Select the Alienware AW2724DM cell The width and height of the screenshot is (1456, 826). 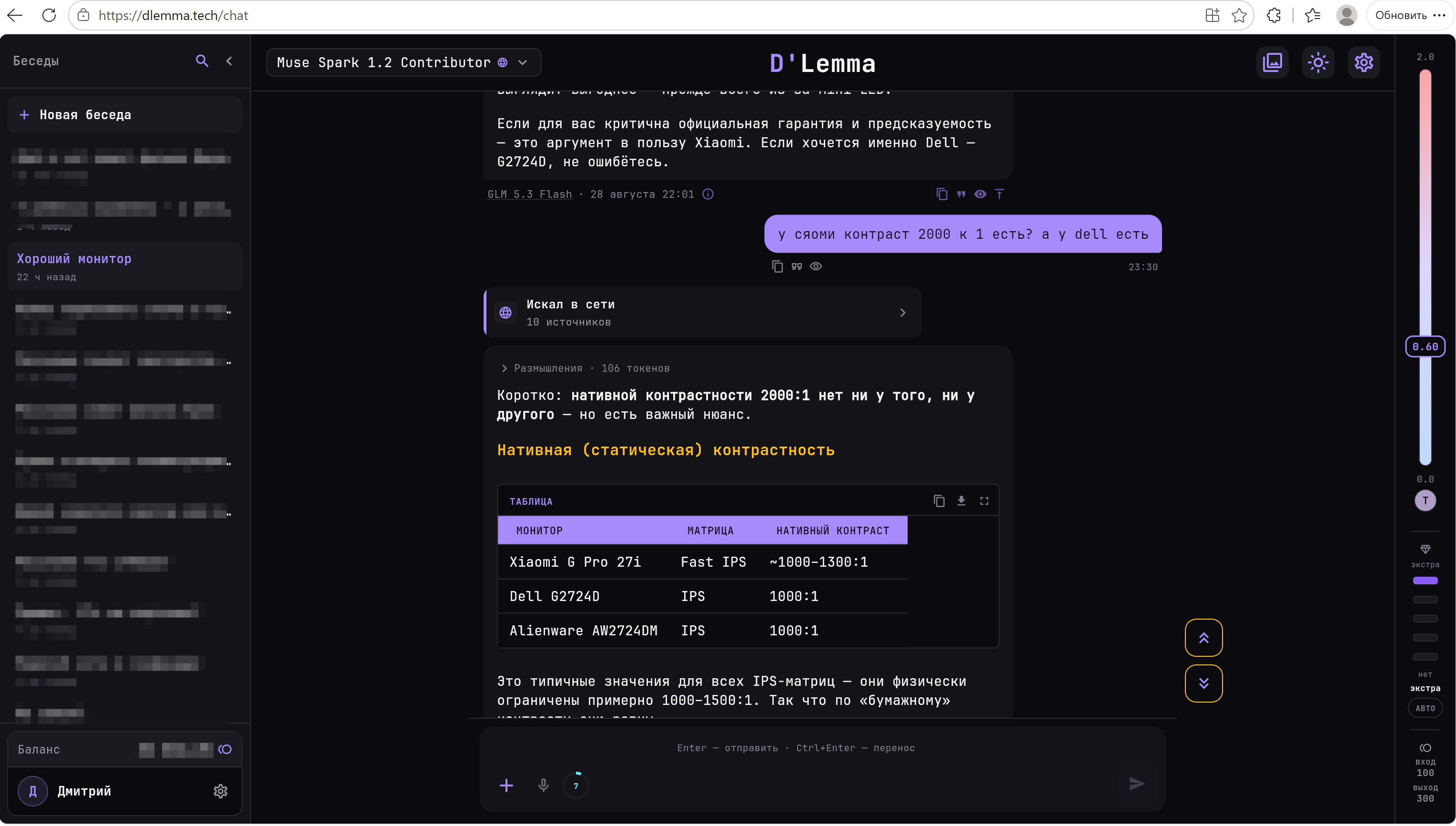[584, 631]
